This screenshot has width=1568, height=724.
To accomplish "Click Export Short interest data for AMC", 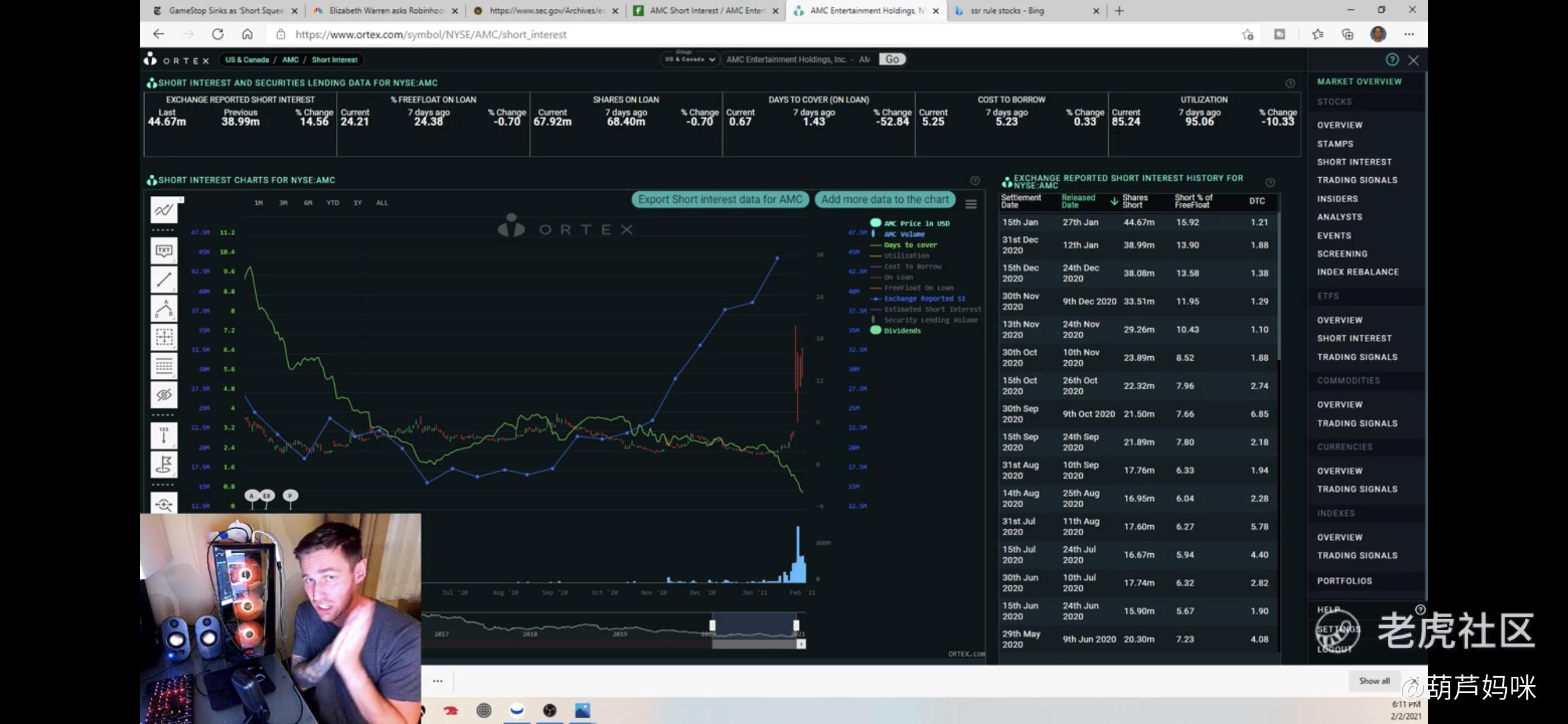I will click(719, 199).
